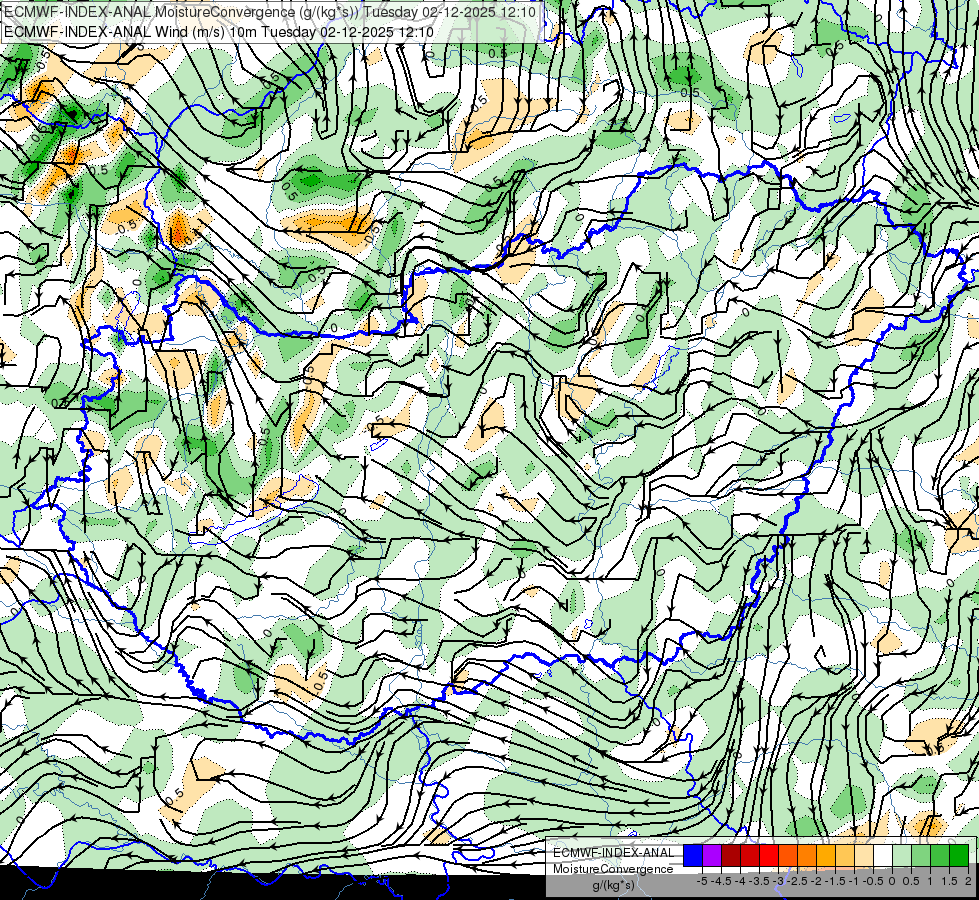
Task: Click the -1.5 legend tick label
Action: coord(835,881)
